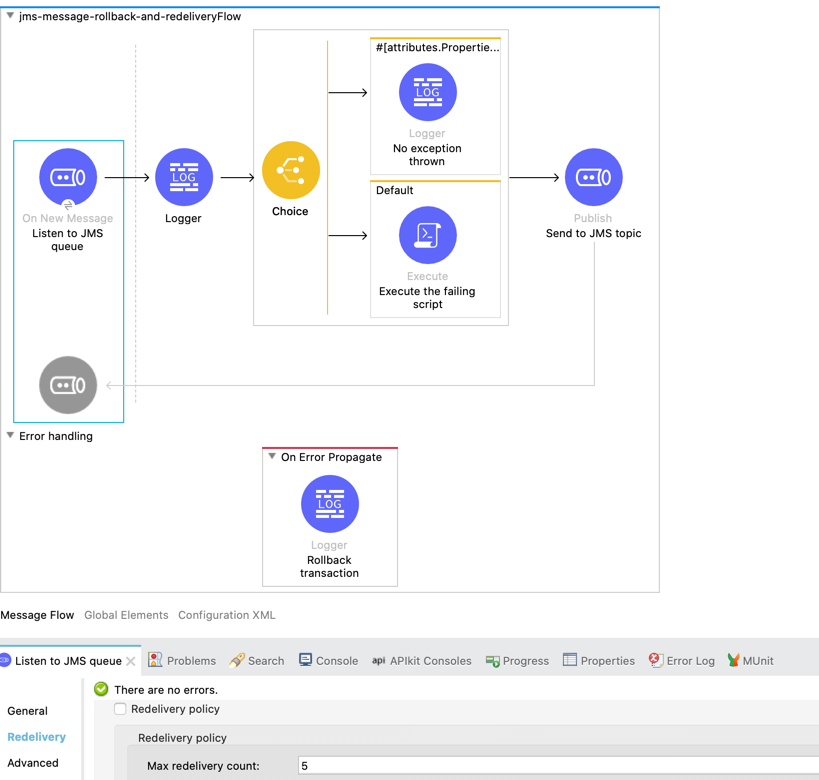Select the Redelivery section in the sidebar
819x780 pixels.
pyautogui.click(x=37, y=737)
